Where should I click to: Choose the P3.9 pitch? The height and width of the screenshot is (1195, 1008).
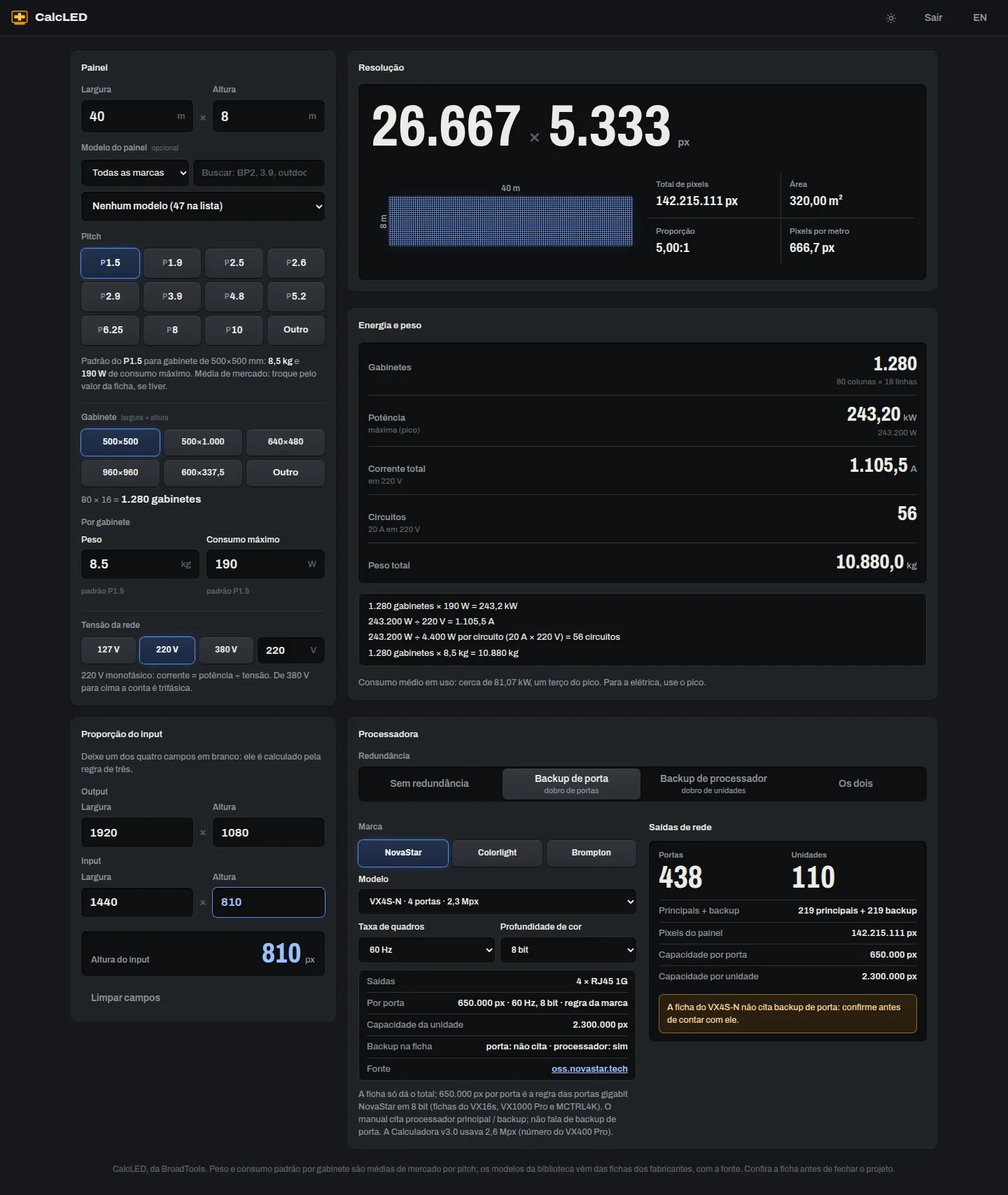tap(172, 297)
